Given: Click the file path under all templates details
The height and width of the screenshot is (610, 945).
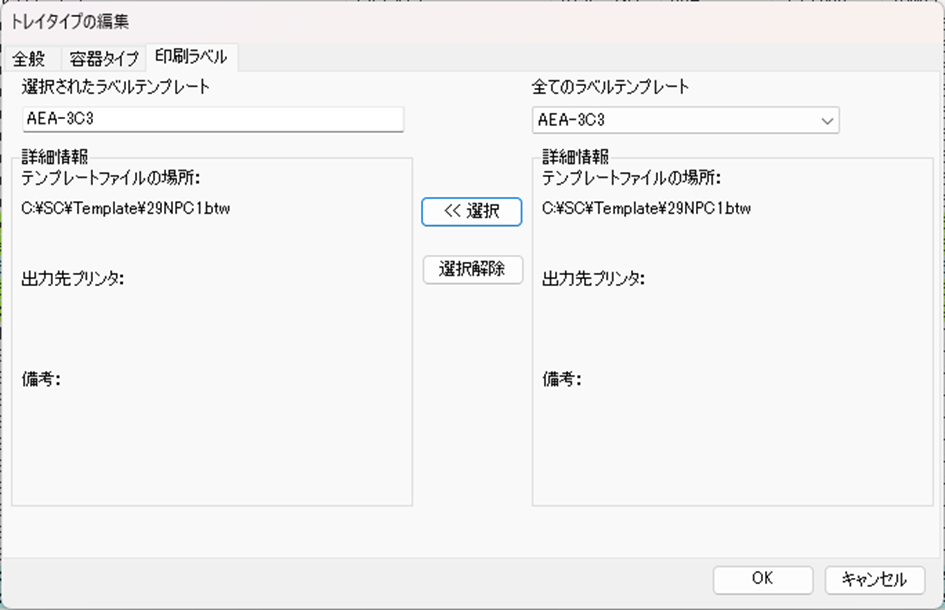Looking at the screenshot, I should coord(647,209).
